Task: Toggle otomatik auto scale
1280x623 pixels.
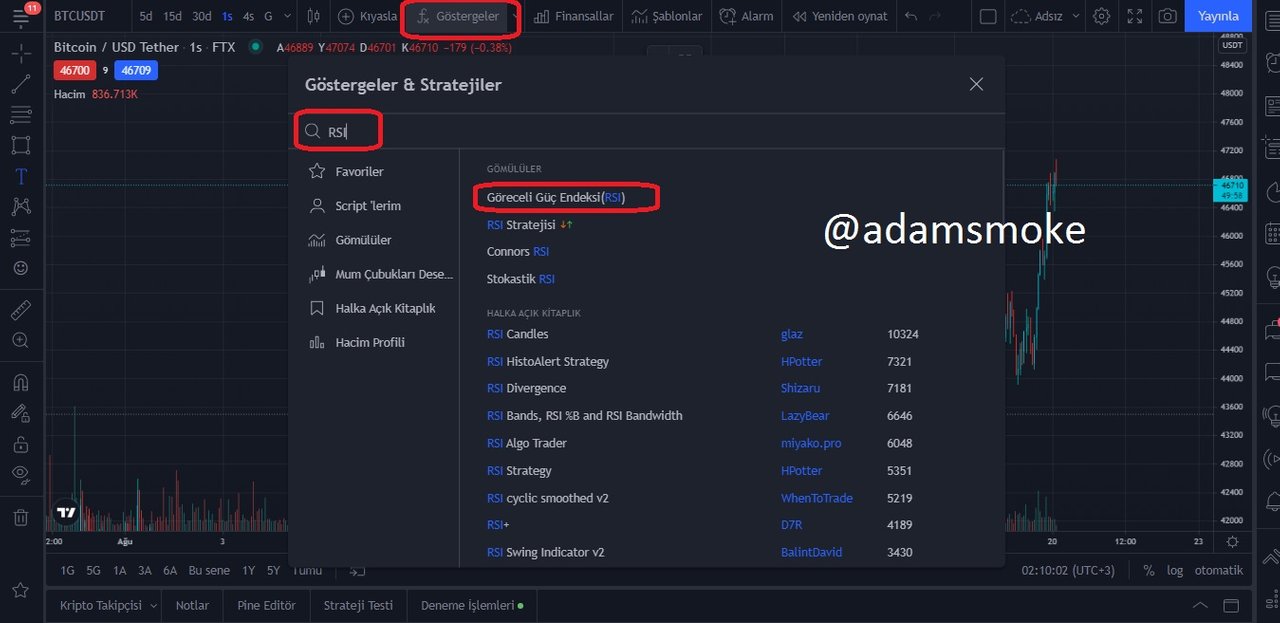Action: click(x=1219, y=570)
